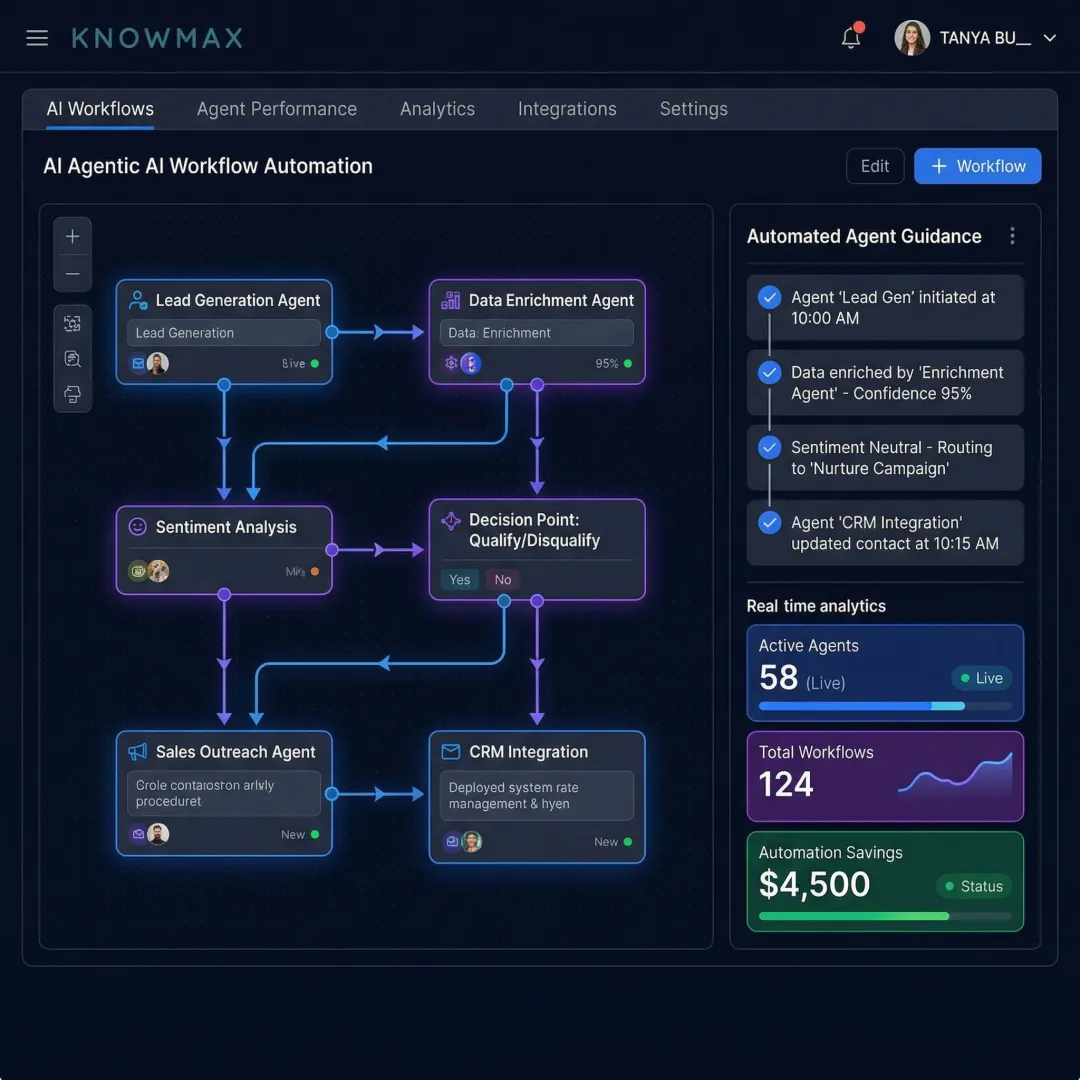Viewport: 1080px width, 1080px height.
Task: Click the Decision Point diamond icon
Action: (x=451, y=521)
